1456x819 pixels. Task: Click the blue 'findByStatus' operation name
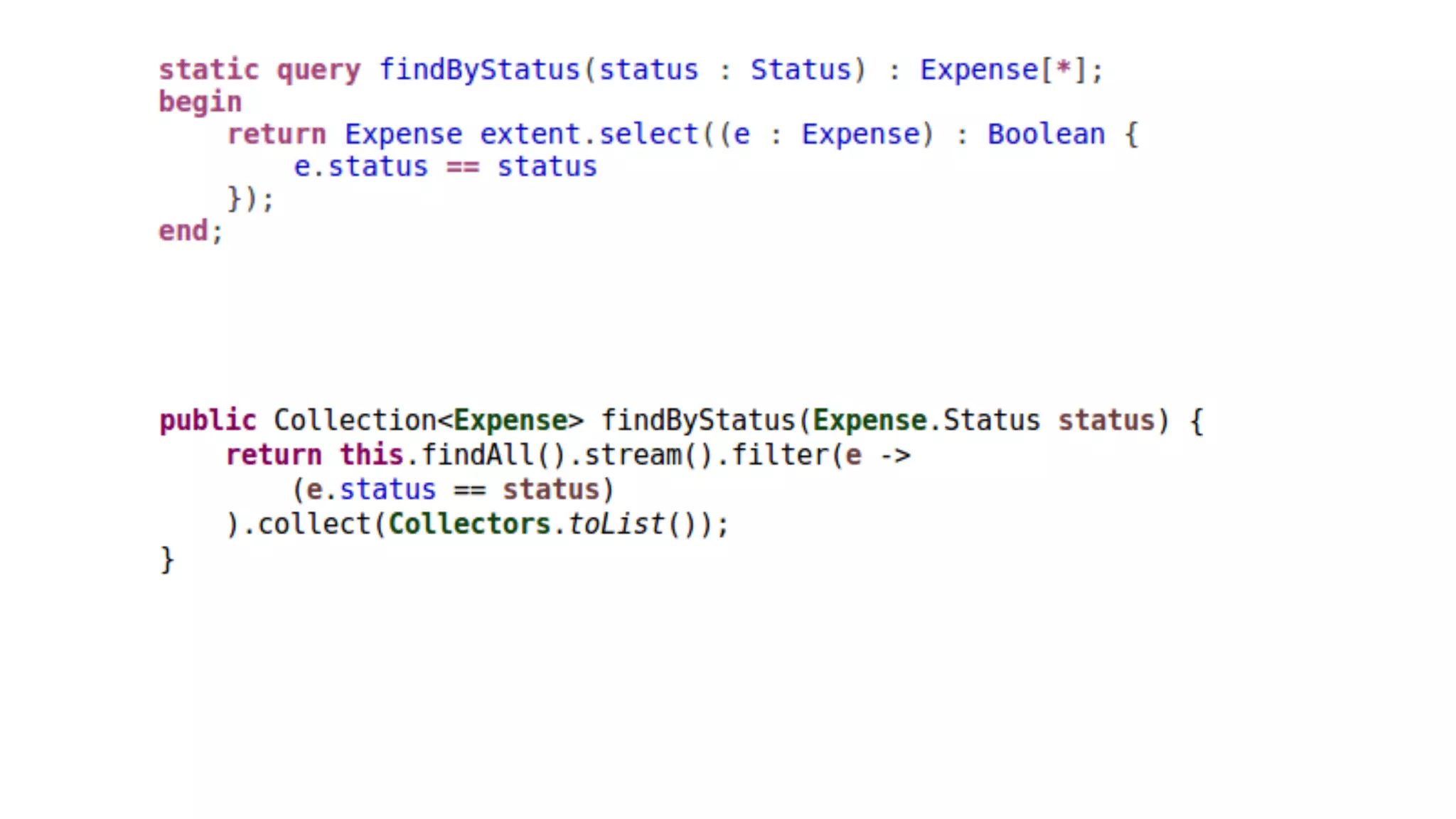click(x=479, y=70)
